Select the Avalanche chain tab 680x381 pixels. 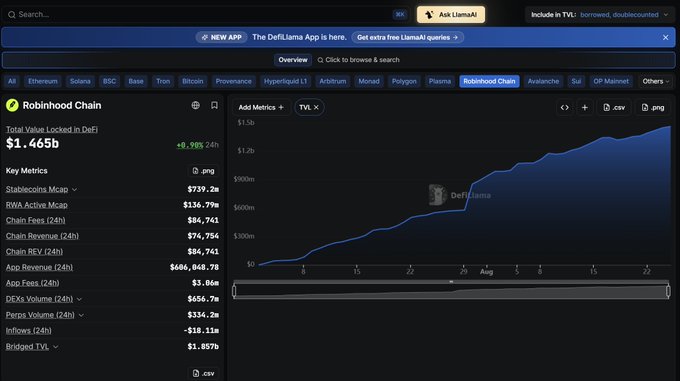click(543, 81)
